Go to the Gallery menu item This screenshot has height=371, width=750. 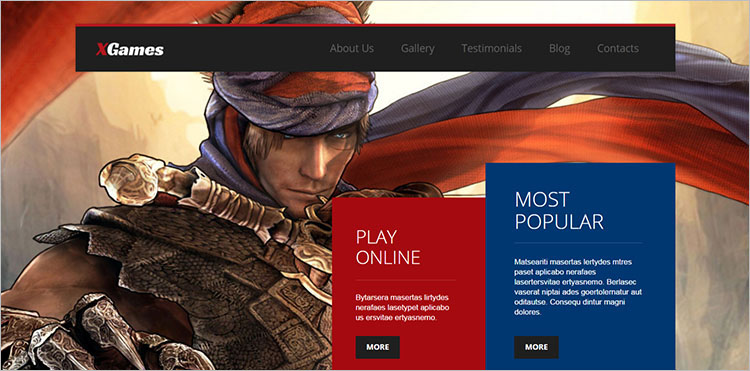pos(418,49)
